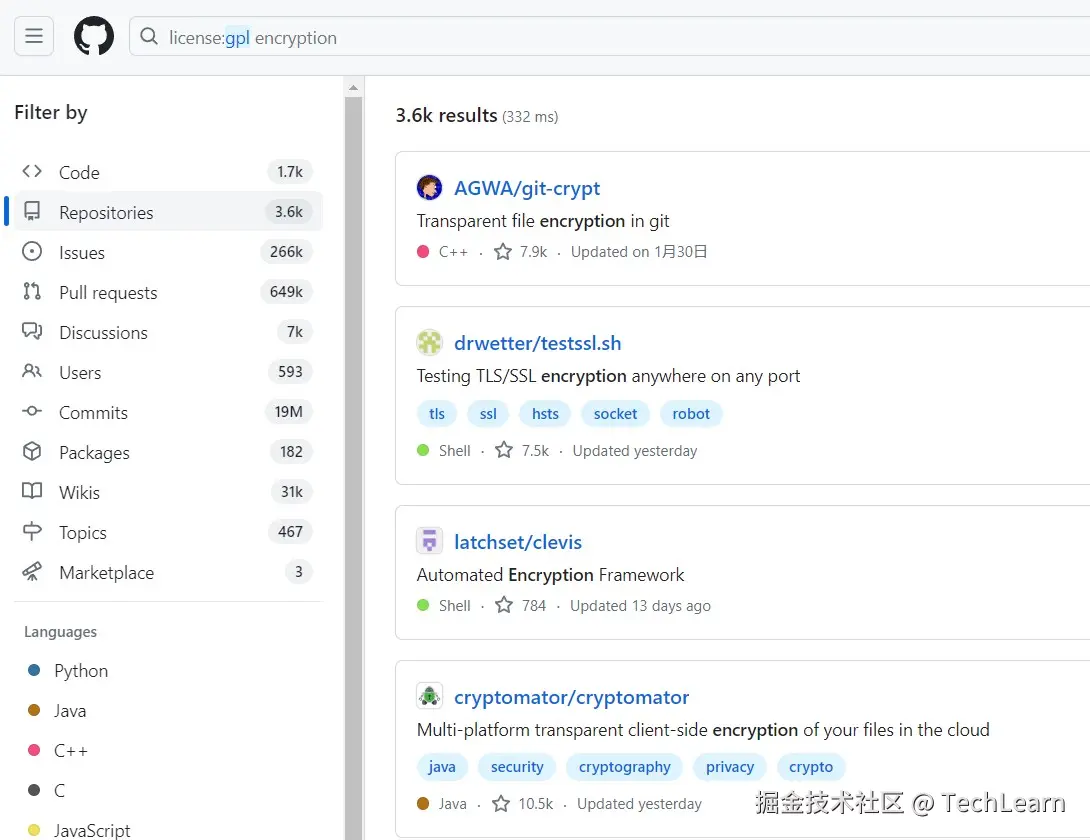
Task: Show Packages results
Action: 168,452
